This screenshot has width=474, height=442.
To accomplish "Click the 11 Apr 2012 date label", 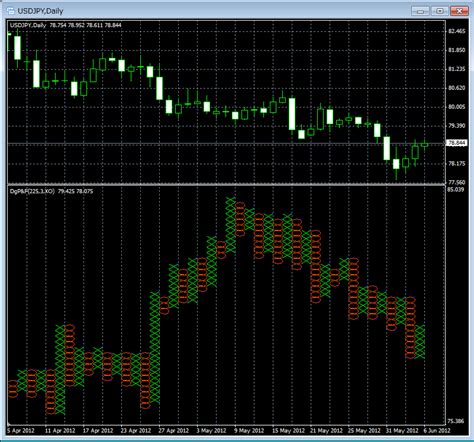I will pyautogui.click(x=60, y=431).
